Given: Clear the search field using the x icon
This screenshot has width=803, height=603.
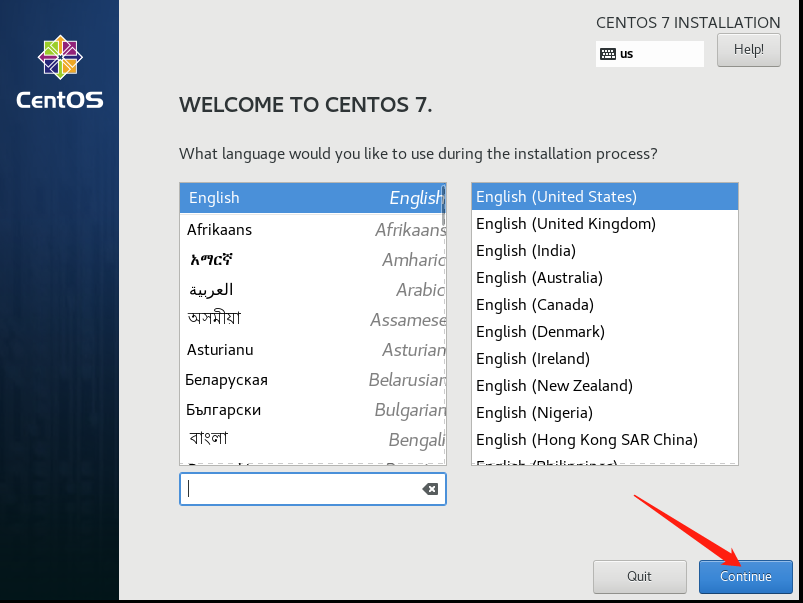Looking at the screenshot, I should (x=429, y=488).
